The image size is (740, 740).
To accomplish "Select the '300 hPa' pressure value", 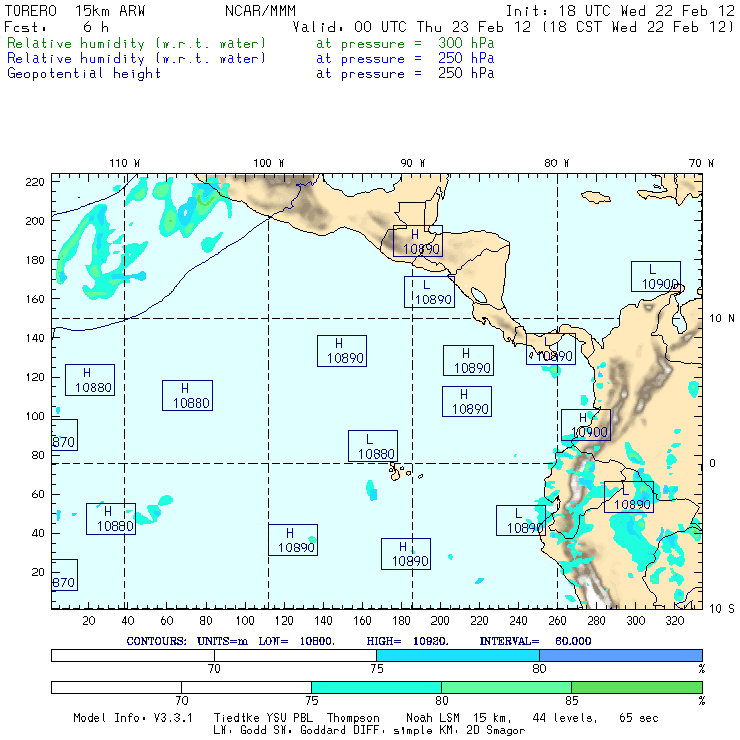I will click(466, 43).
